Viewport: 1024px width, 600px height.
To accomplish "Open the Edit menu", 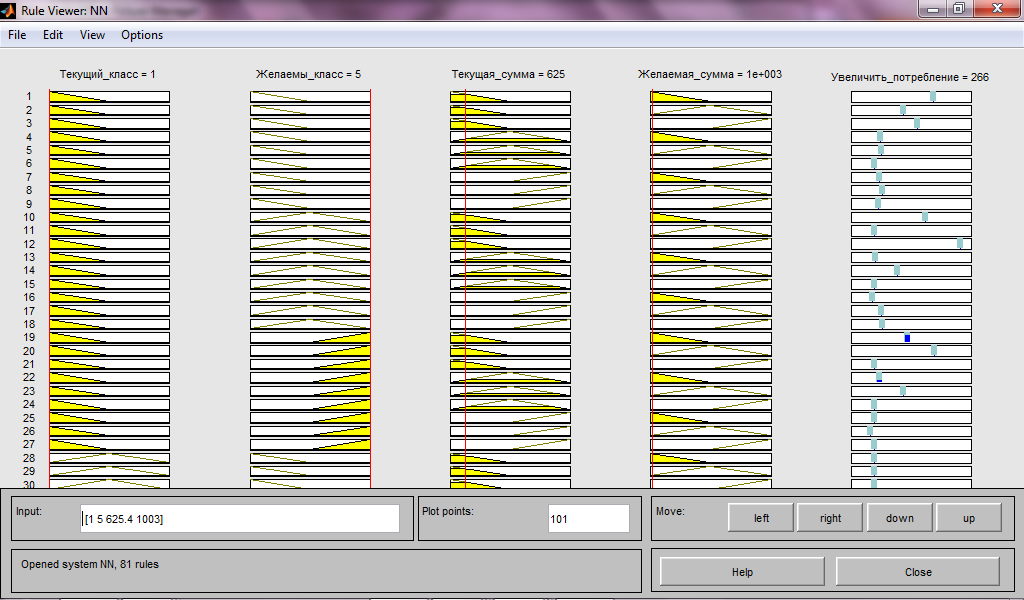I will [53, 35].
